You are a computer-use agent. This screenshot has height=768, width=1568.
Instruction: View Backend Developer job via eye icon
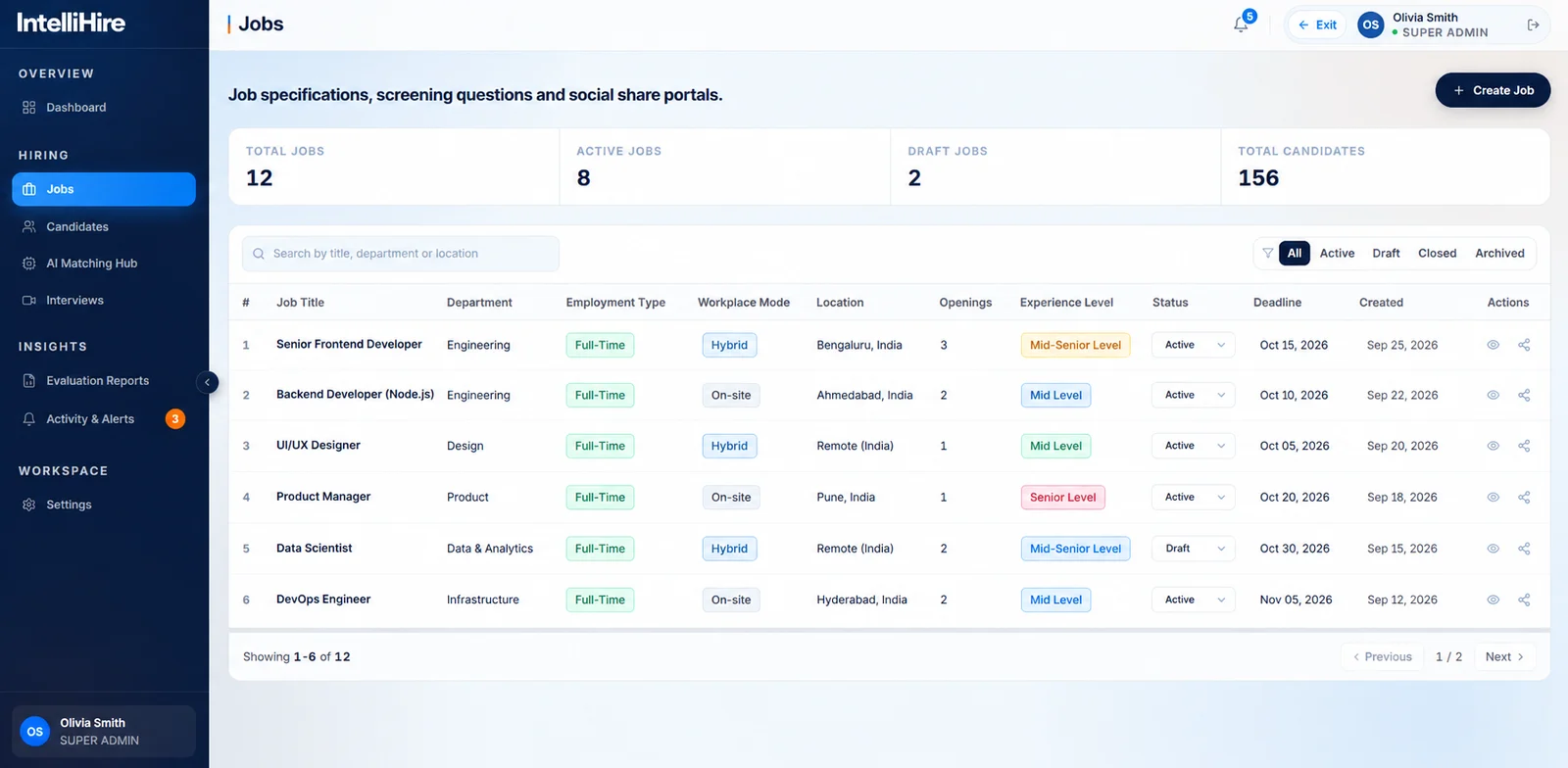pyautogui.click(x=1493, y=396)
